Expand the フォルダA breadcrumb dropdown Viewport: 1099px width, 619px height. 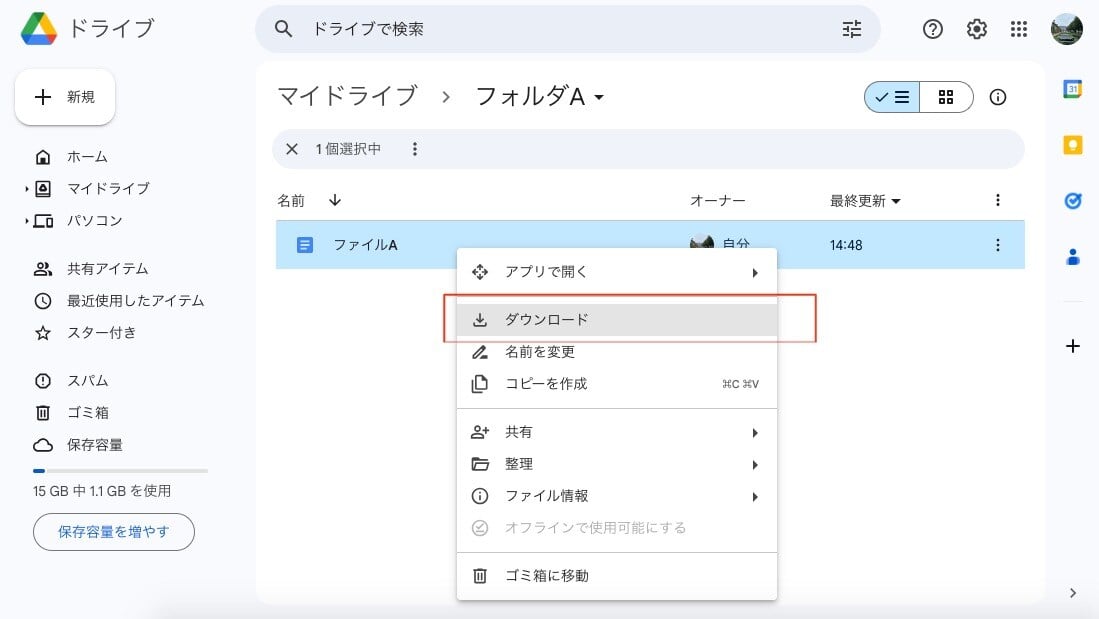point(598,97)
